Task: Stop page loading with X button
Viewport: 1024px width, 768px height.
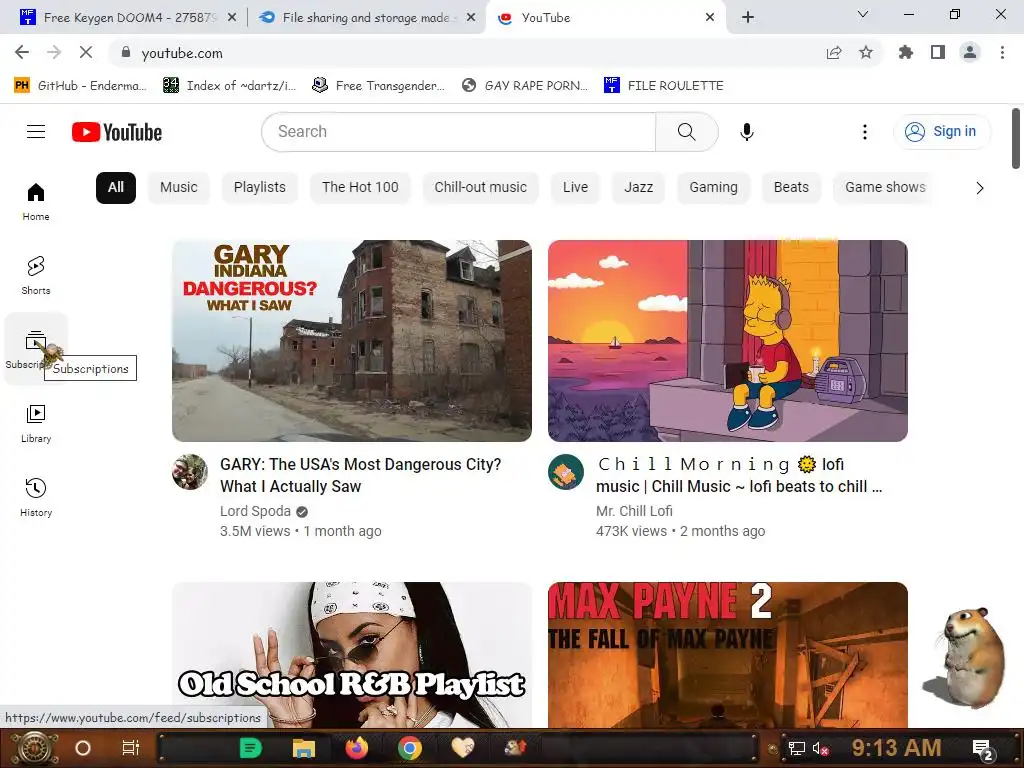Action: point(86,53)
